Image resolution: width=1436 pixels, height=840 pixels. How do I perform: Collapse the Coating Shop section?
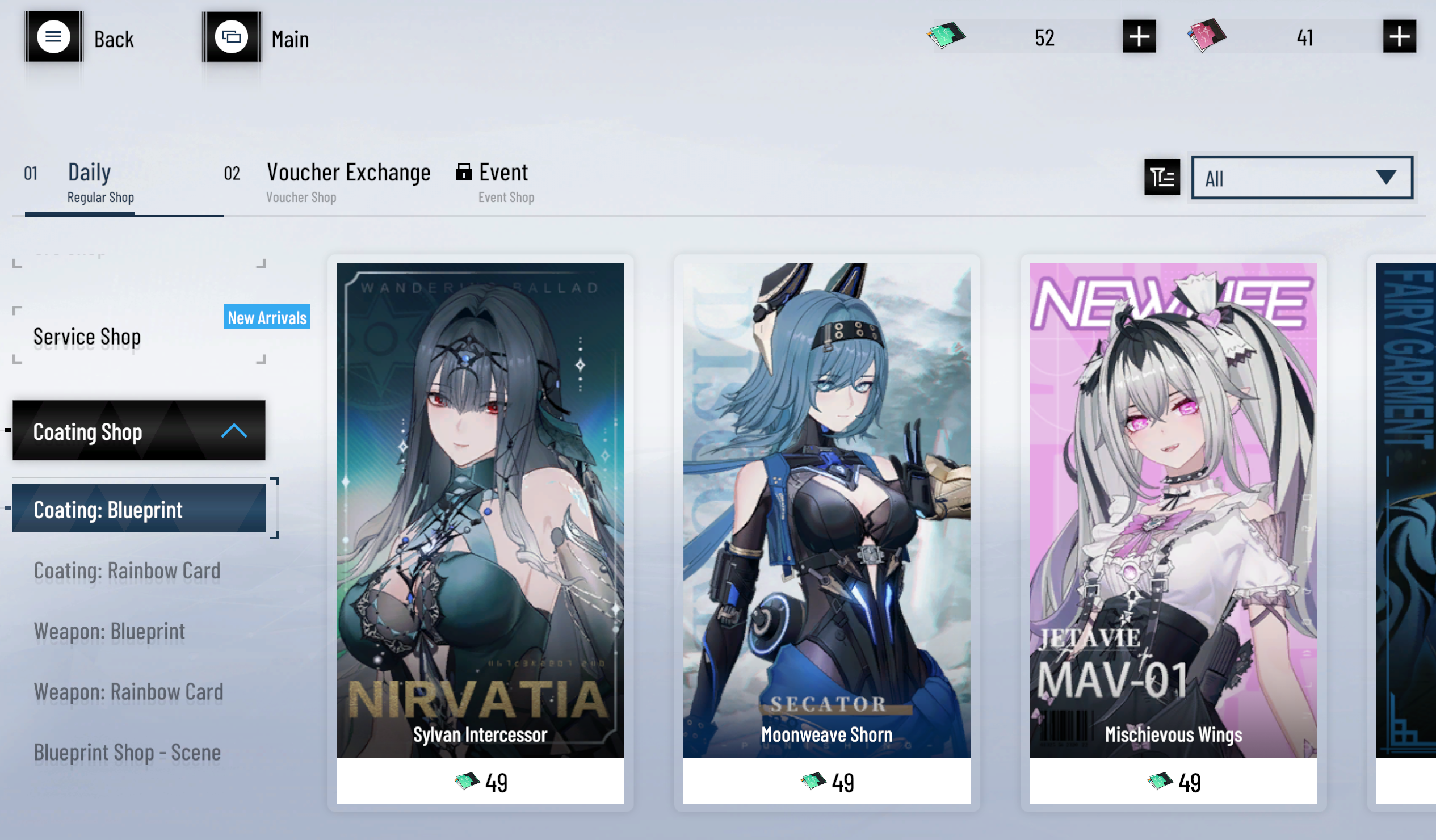pyautogui.click(x=139, y=430)
